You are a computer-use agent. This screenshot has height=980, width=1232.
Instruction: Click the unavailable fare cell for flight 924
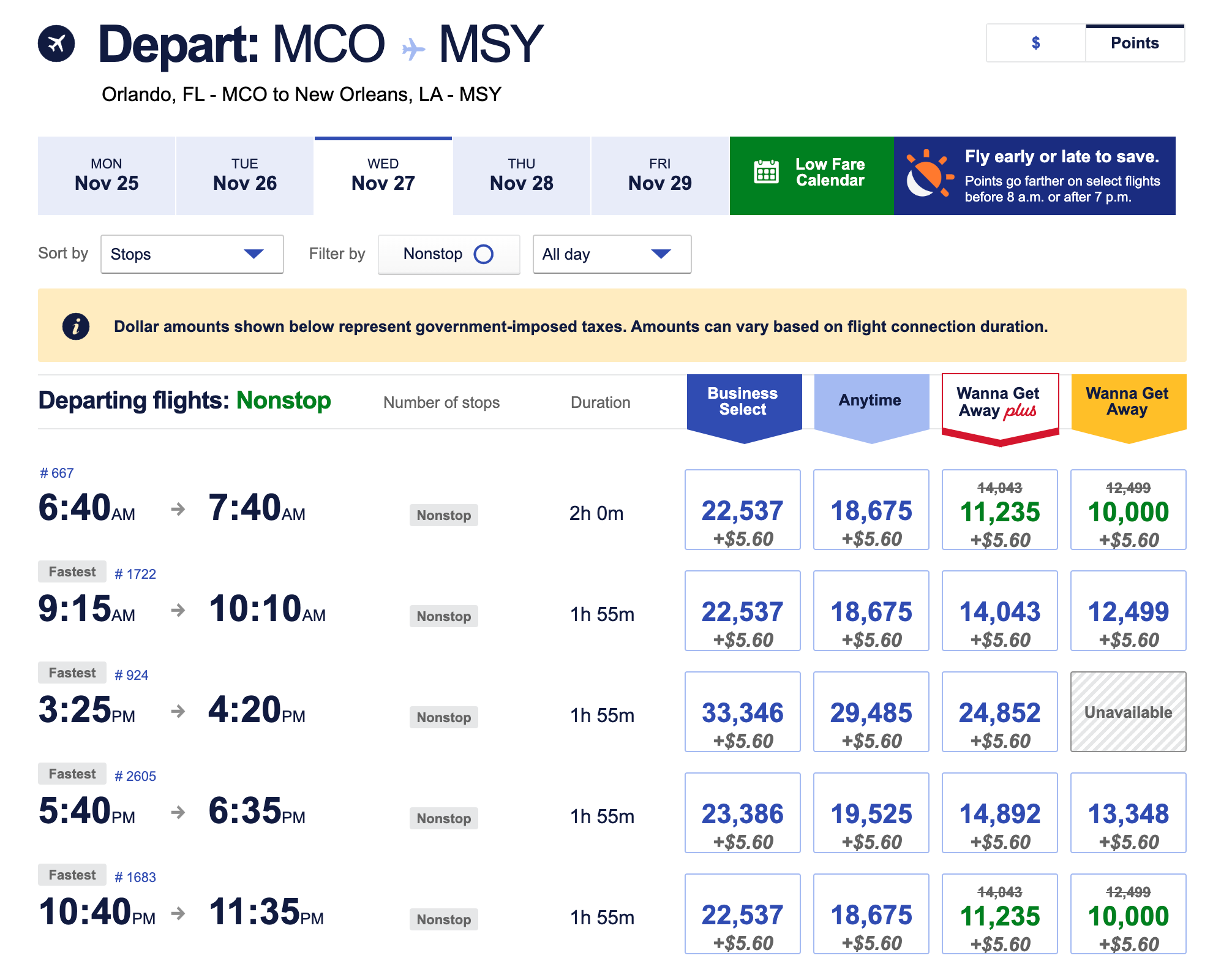click(x=1127, y=712)
